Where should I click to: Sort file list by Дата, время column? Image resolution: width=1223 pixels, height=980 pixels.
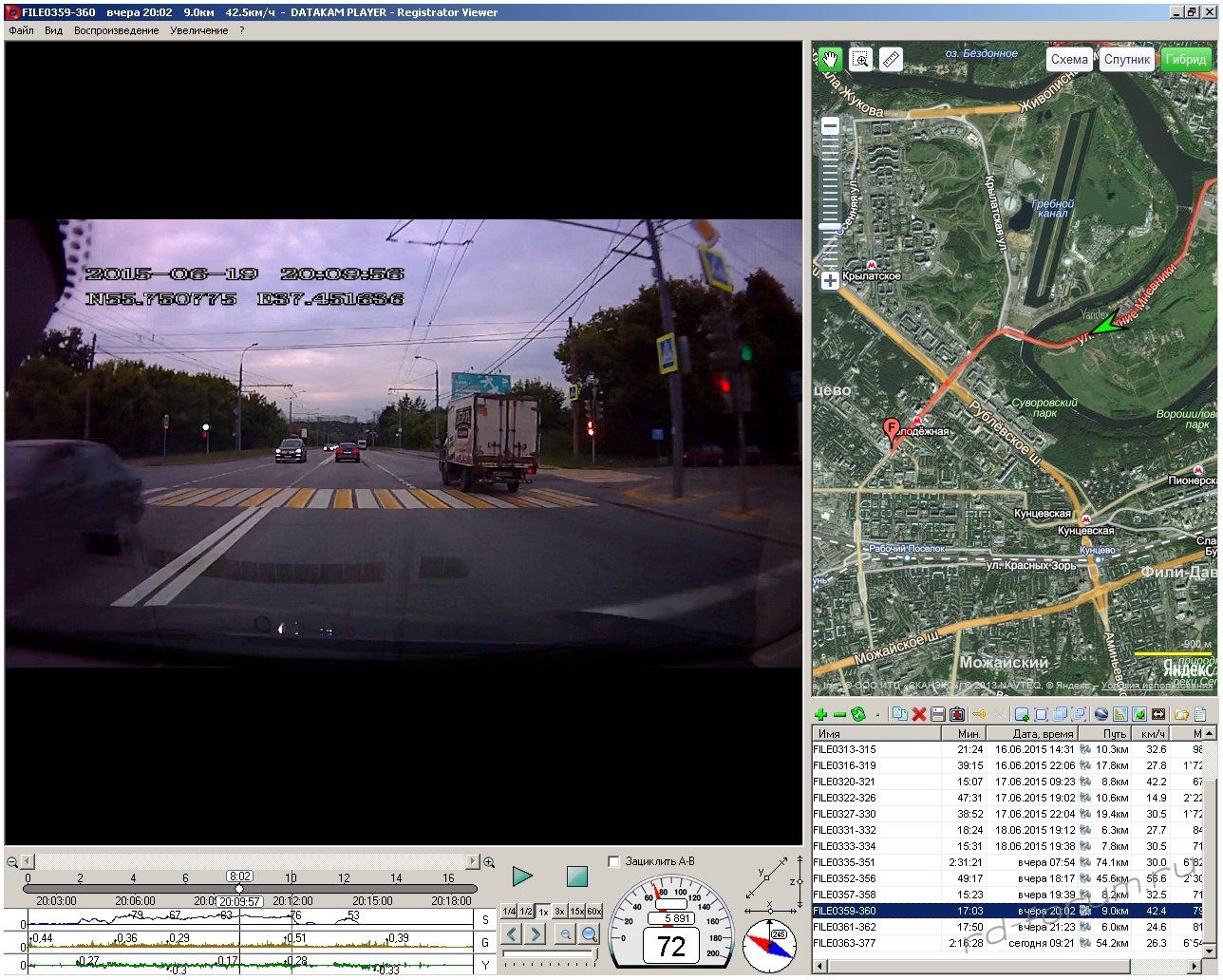(1042, 733)
